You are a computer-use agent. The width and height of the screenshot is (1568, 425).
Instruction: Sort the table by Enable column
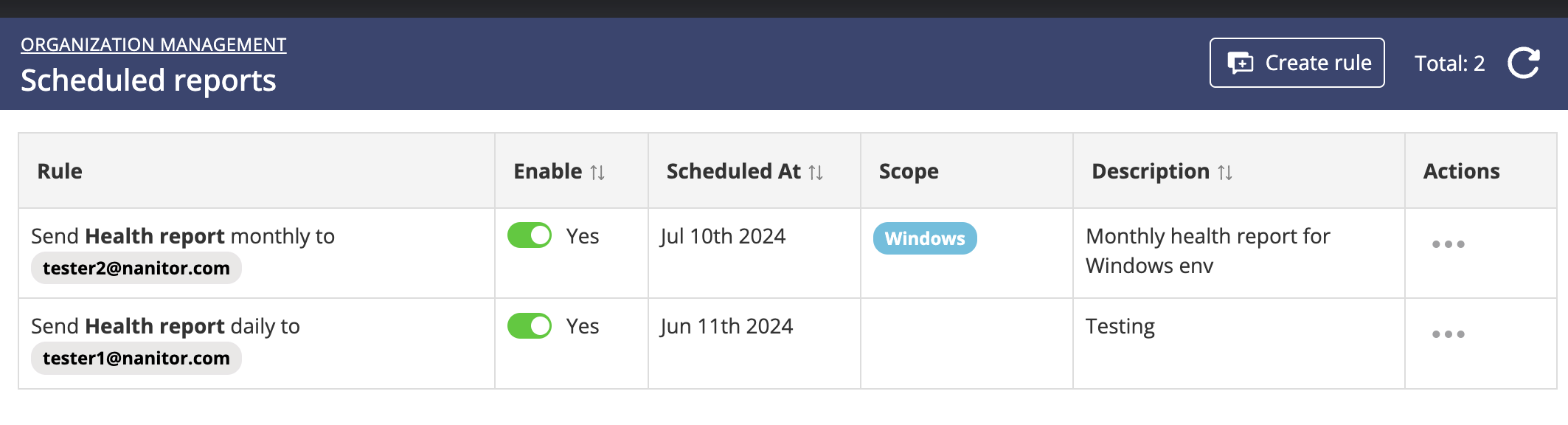(x=597, y=173)
